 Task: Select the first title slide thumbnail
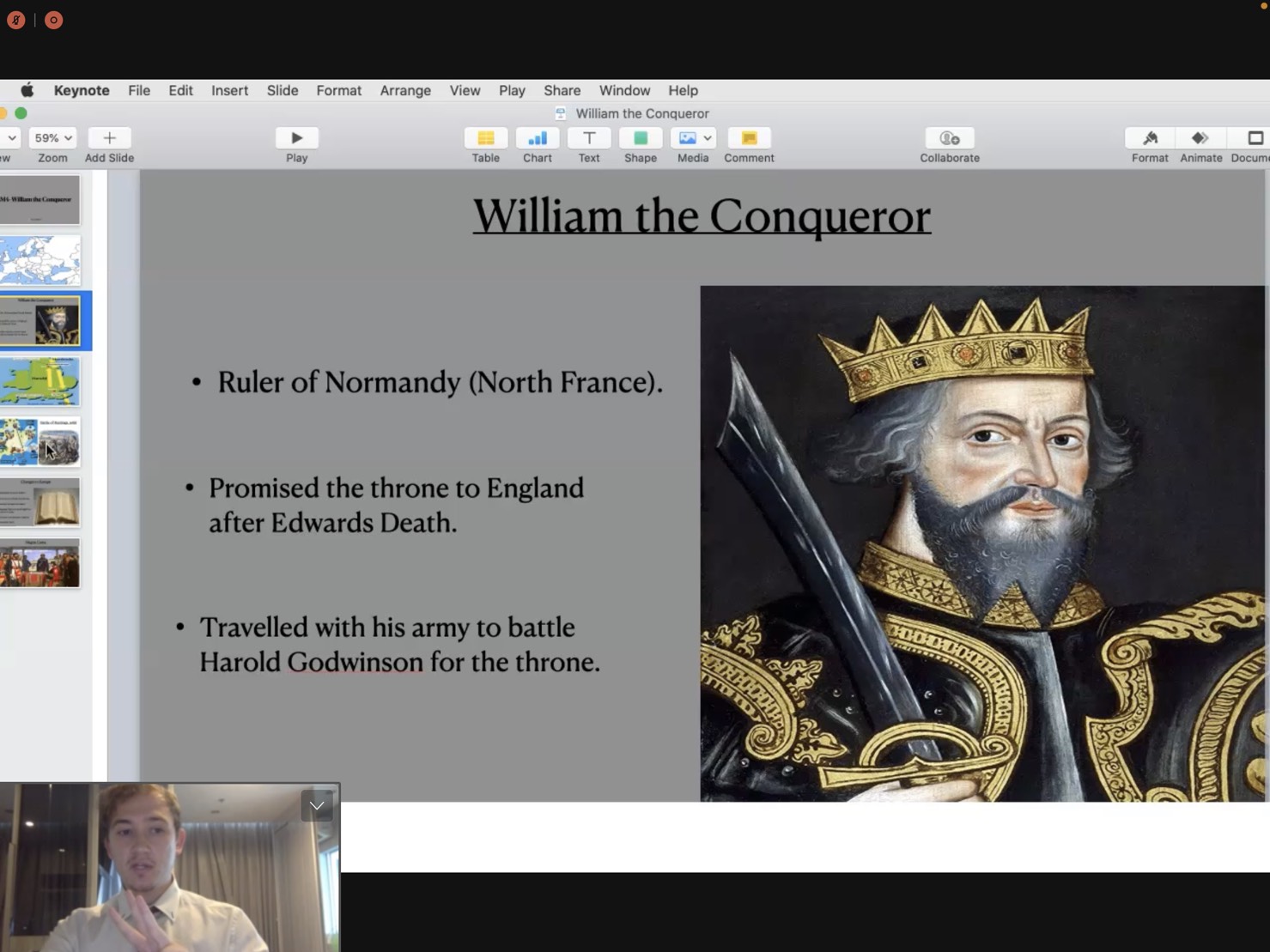(39, 200)
